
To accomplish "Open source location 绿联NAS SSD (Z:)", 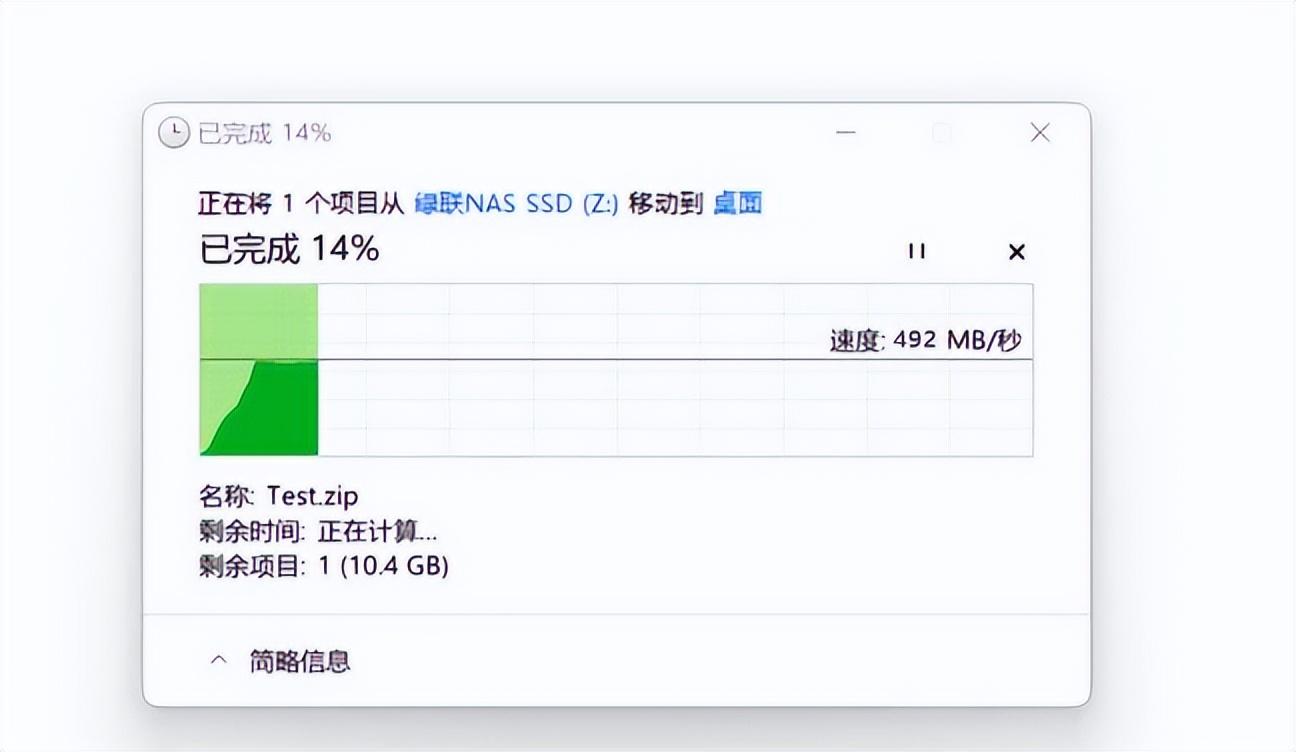I will point(516,204).
